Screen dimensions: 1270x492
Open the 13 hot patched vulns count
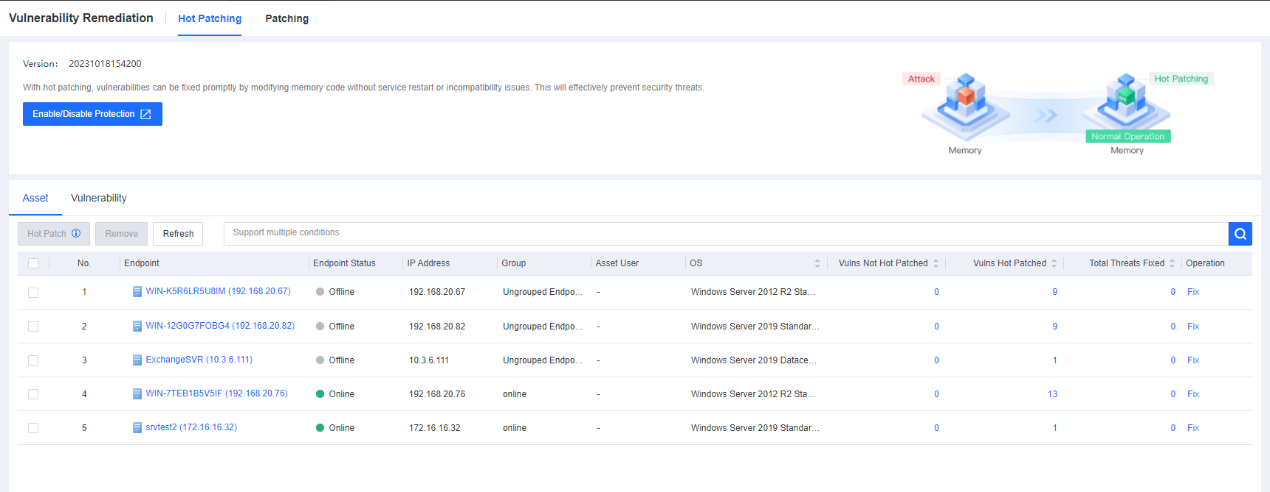pos(1052,394)
